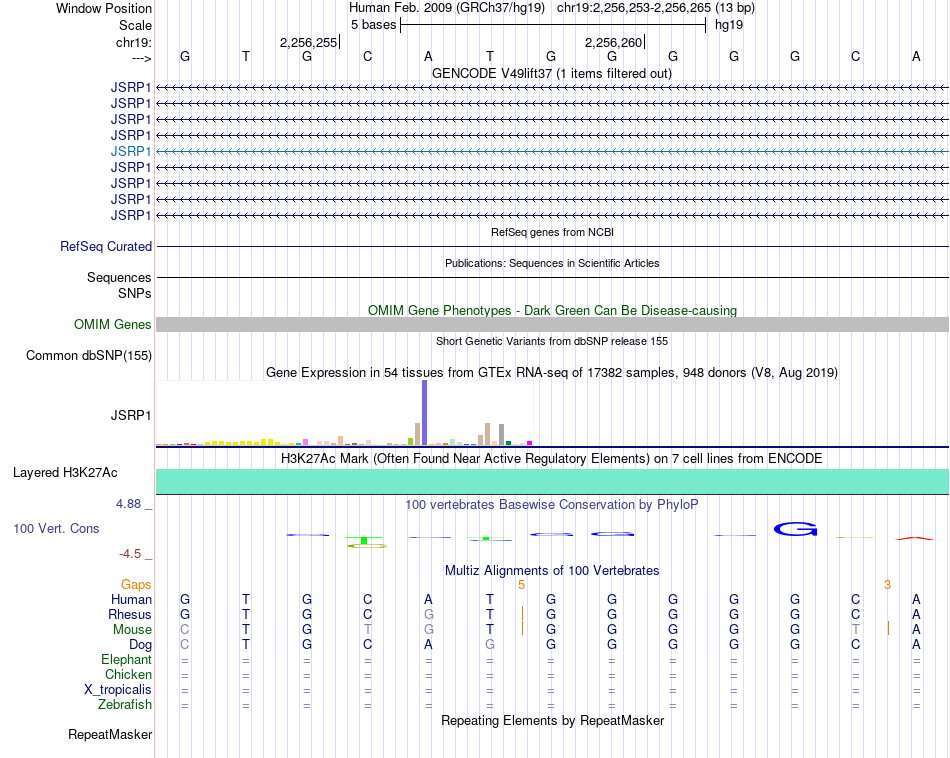Click 'Repeating Elements by RepeatMasker' title
Screen dimensions: 950x758
coord(552,720)
